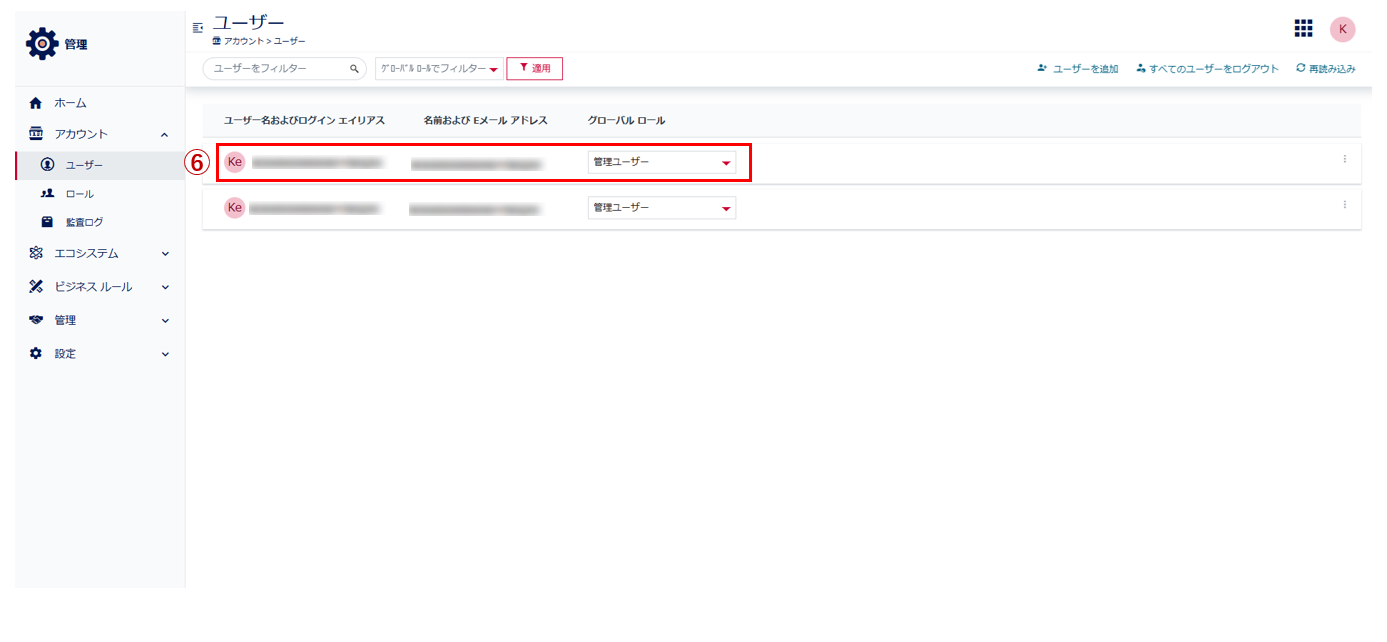Open three-dot menu for first user row

click(x=1344, y=159)
